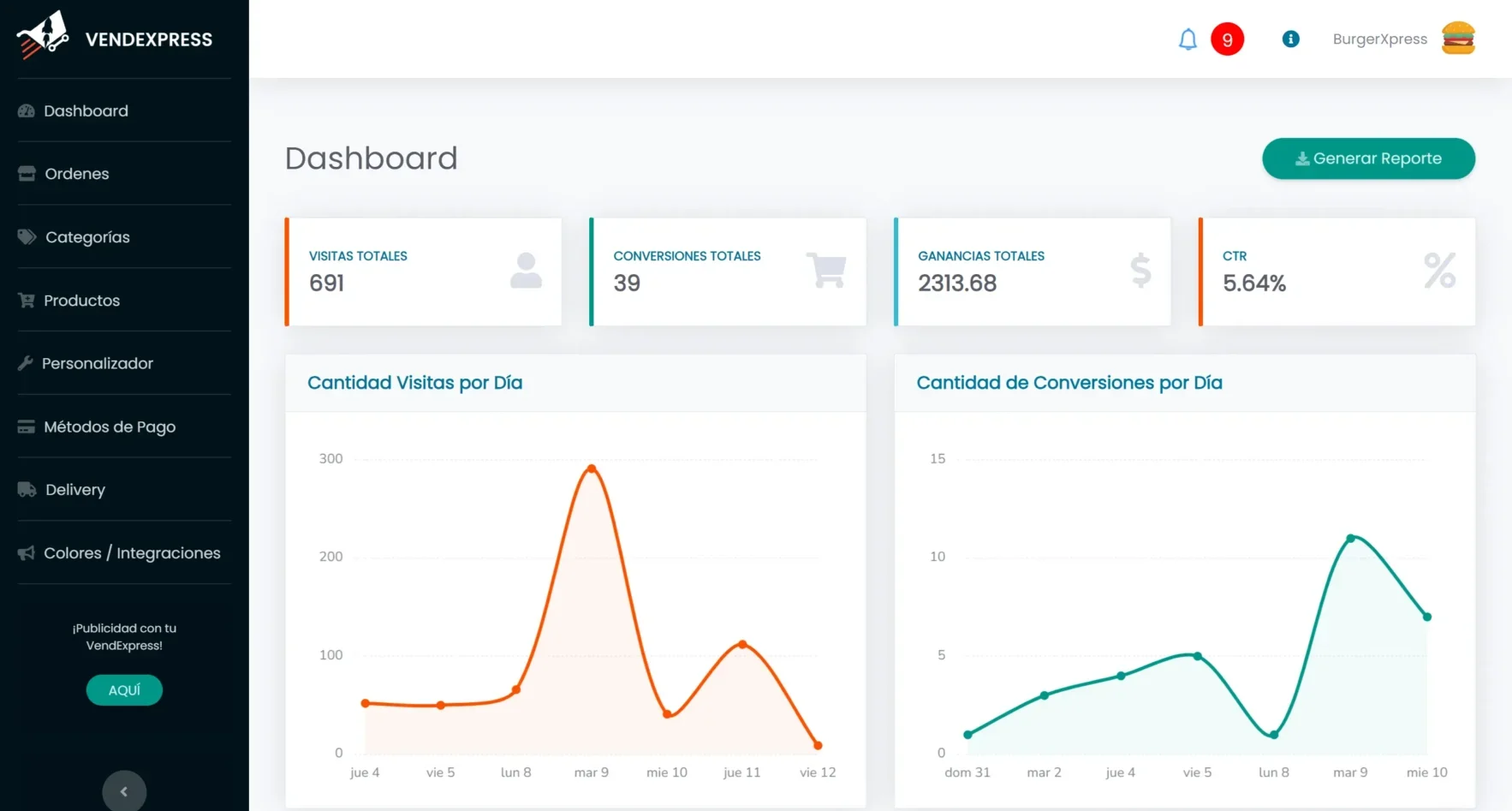Open Productos section

(x=81, y=301)
